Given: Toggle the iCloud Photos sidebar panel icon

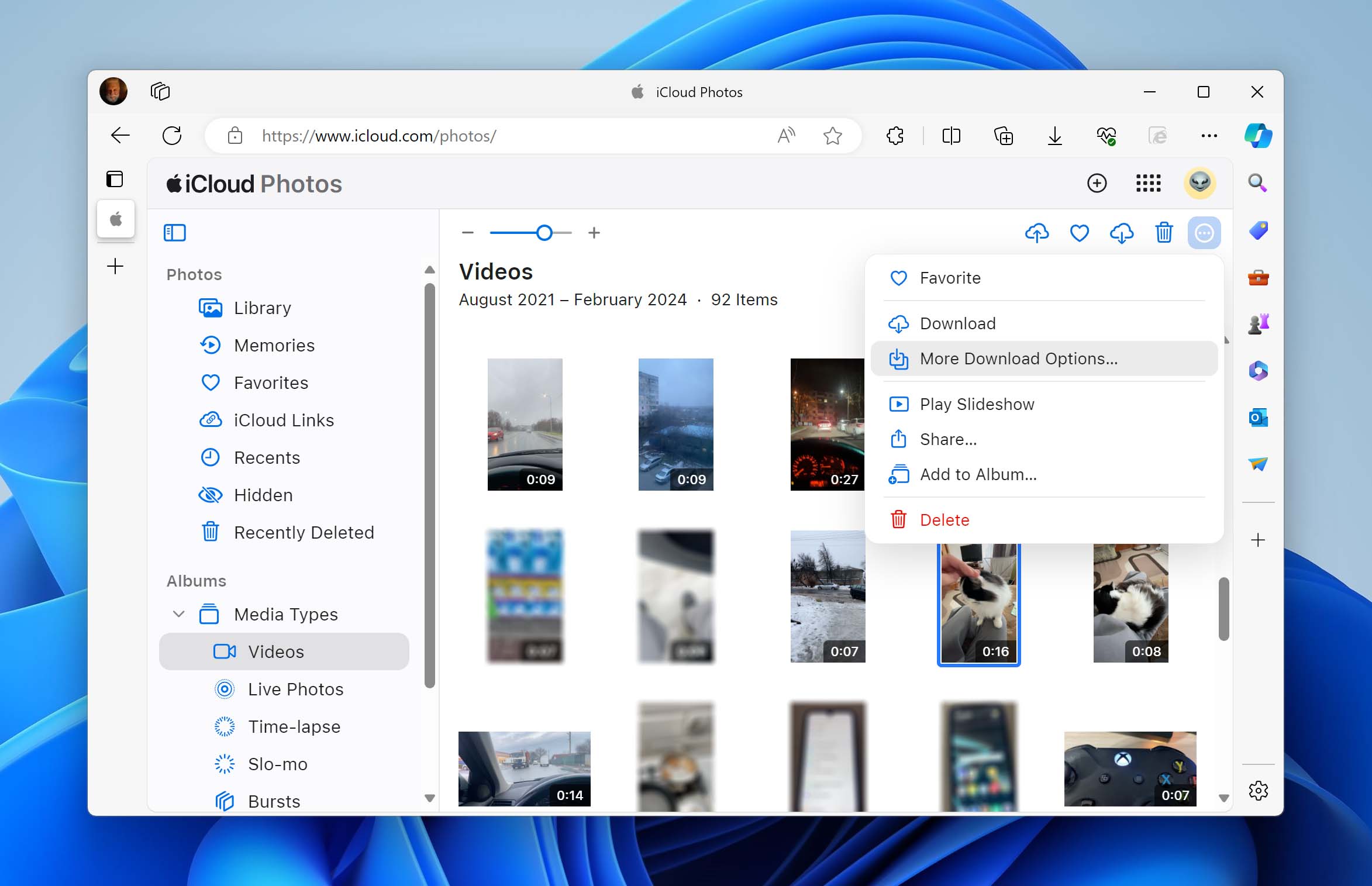Looking at the screenshot, I should [175, 233].
